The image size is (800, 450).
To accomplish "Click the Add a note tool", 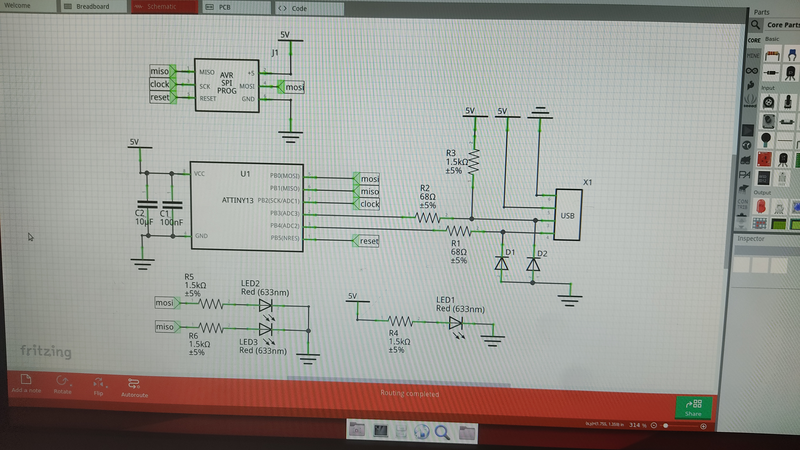I will [x=26, y=382].
